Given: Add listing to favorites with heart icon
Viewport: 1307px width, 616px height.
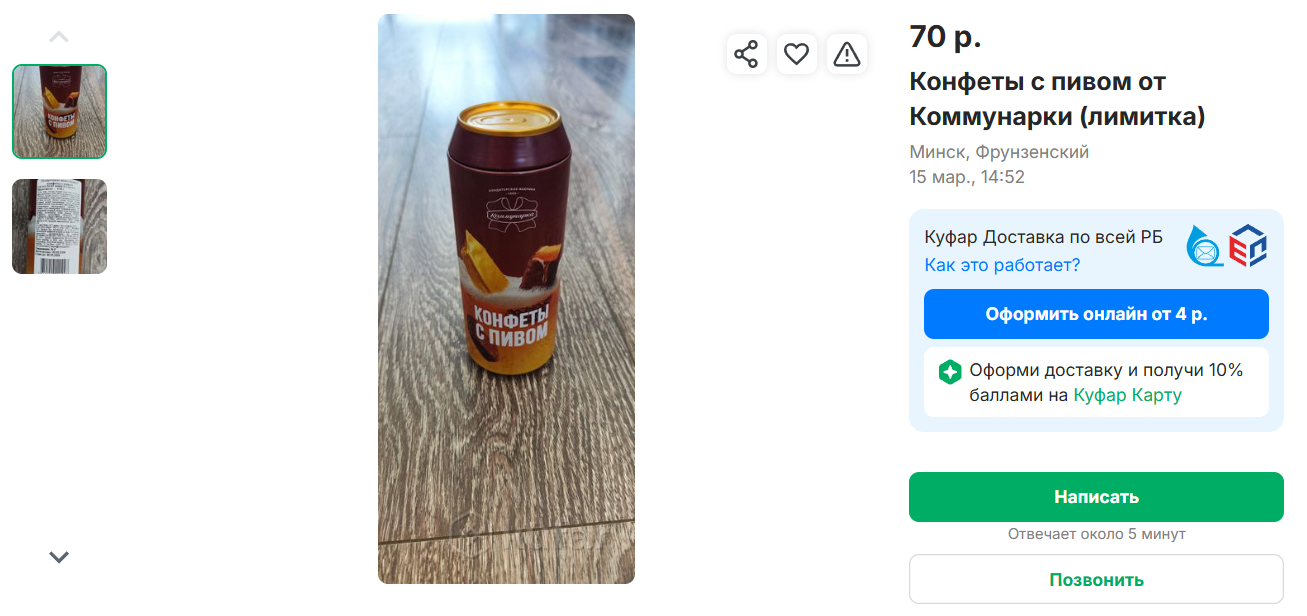Looking at the screenshot, I should (796, 54).
